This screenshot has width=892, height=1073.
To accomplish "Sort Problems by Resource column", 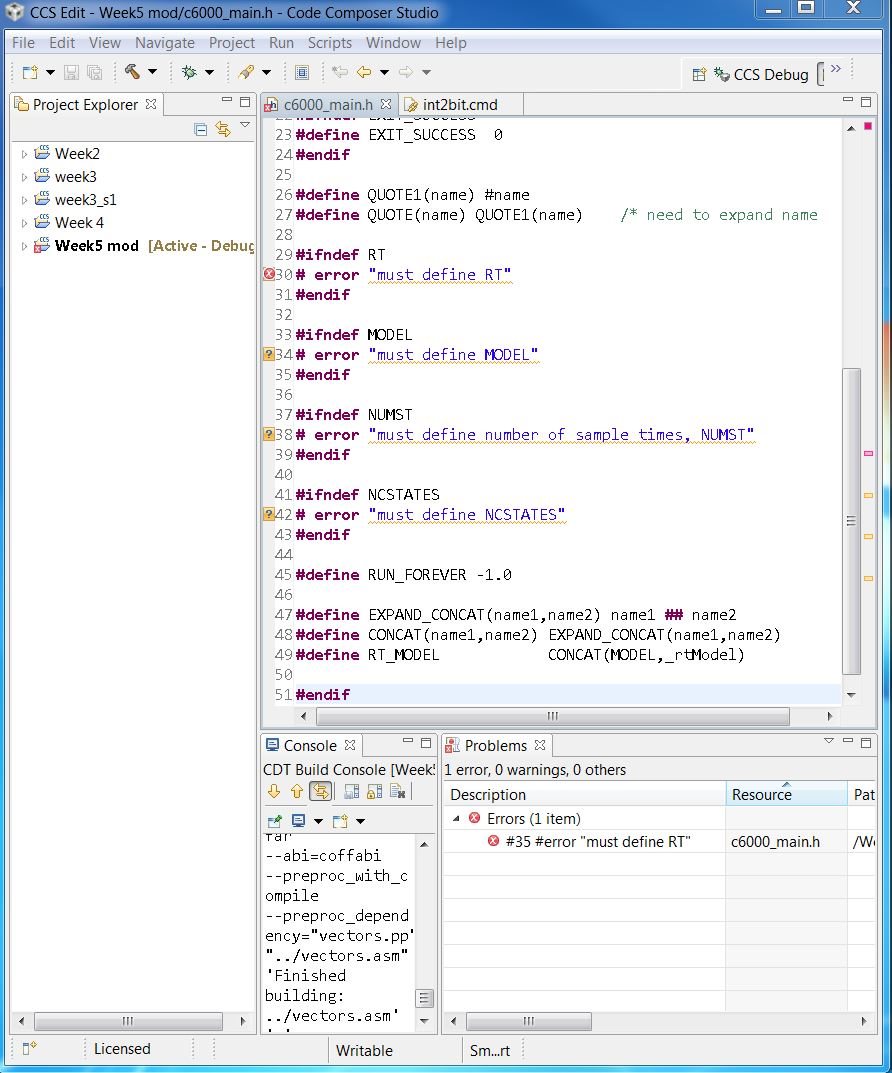I will coord(786,794).
